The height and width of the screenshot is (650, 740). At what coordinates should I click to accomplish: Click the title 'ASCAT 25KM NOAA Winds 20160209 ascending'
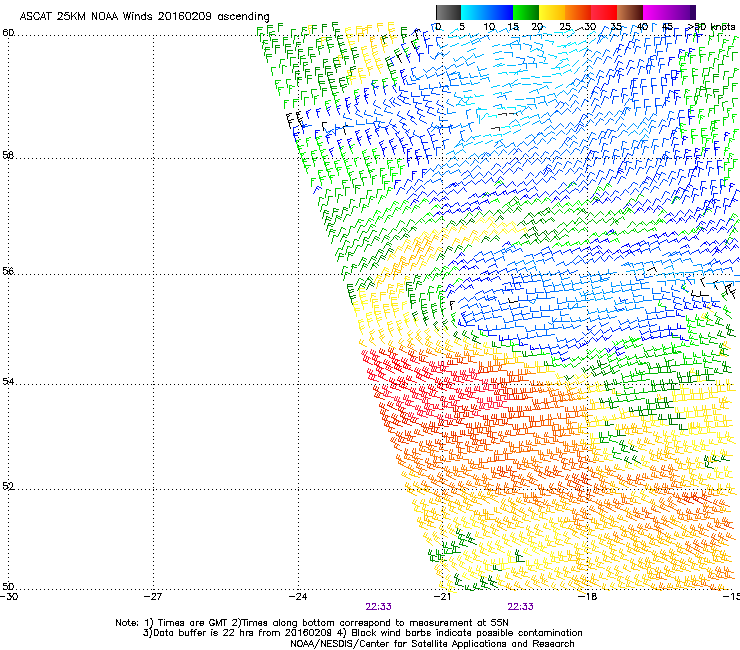coord(144,17)
